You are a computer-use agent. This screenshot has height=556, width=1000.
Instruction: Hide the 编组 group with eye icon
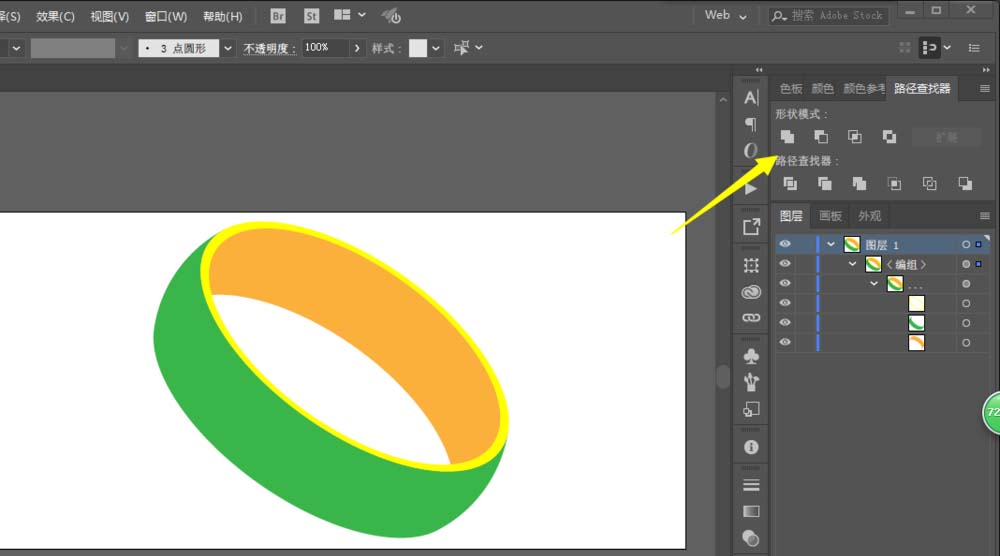click(x=785, y=263)
